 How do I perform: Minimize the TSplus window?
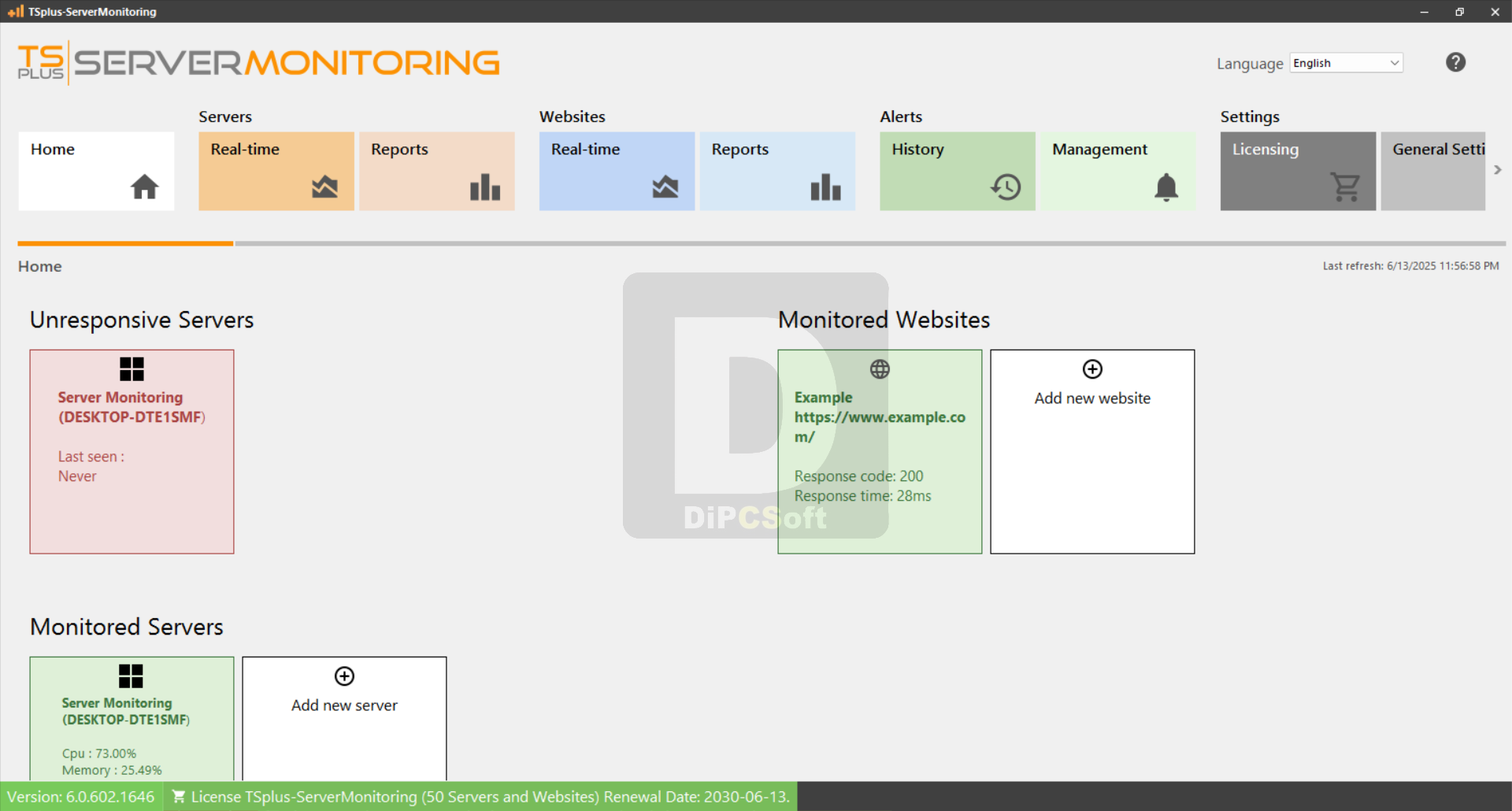(x=1424, y=12)
